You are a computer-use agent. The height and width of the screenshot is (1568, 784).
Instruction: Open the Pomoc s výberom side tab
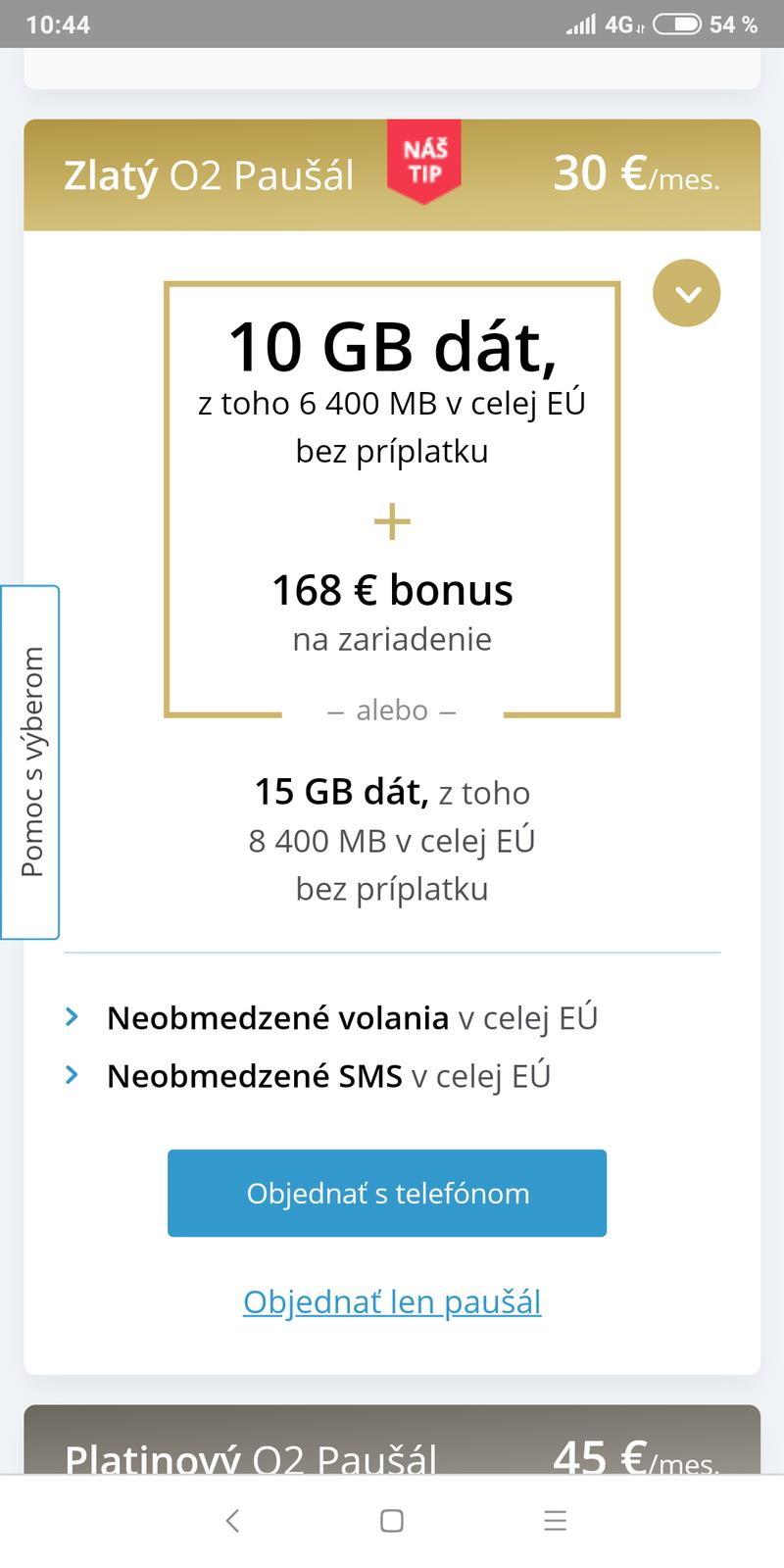(31, 761)
